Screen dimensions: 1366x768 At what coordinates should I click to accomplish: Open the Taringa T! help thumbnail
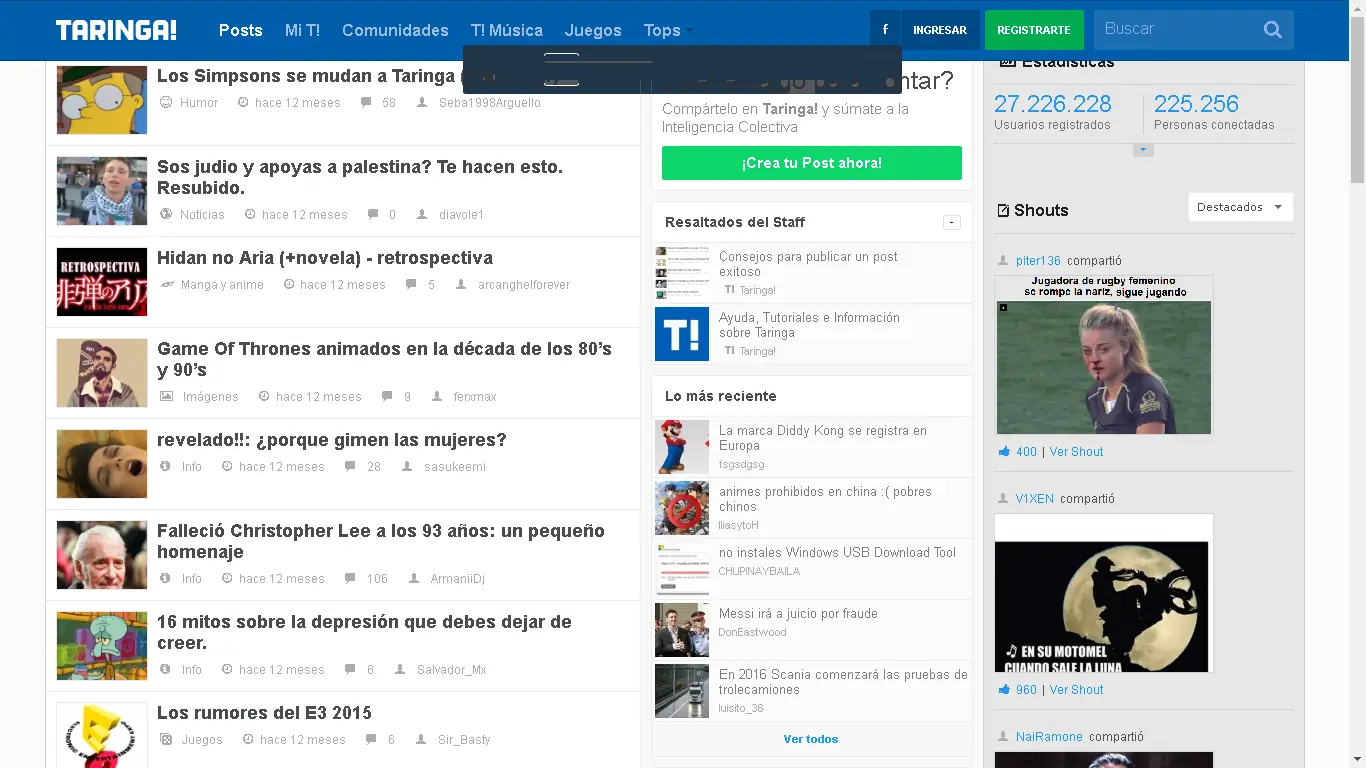click(682, 334)
